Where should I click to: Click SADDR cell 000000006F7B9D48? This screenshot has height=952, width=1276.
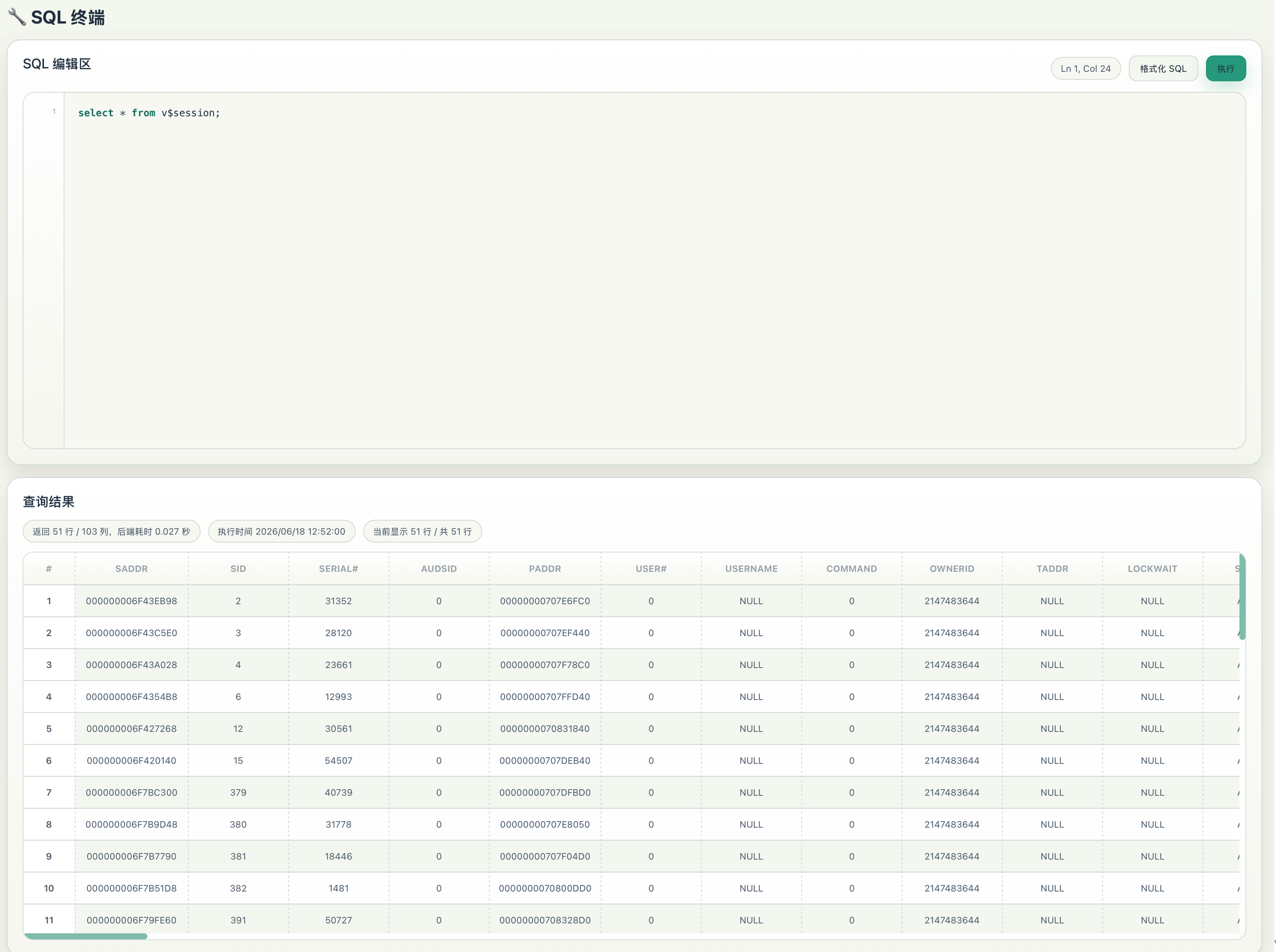[132, 825]
